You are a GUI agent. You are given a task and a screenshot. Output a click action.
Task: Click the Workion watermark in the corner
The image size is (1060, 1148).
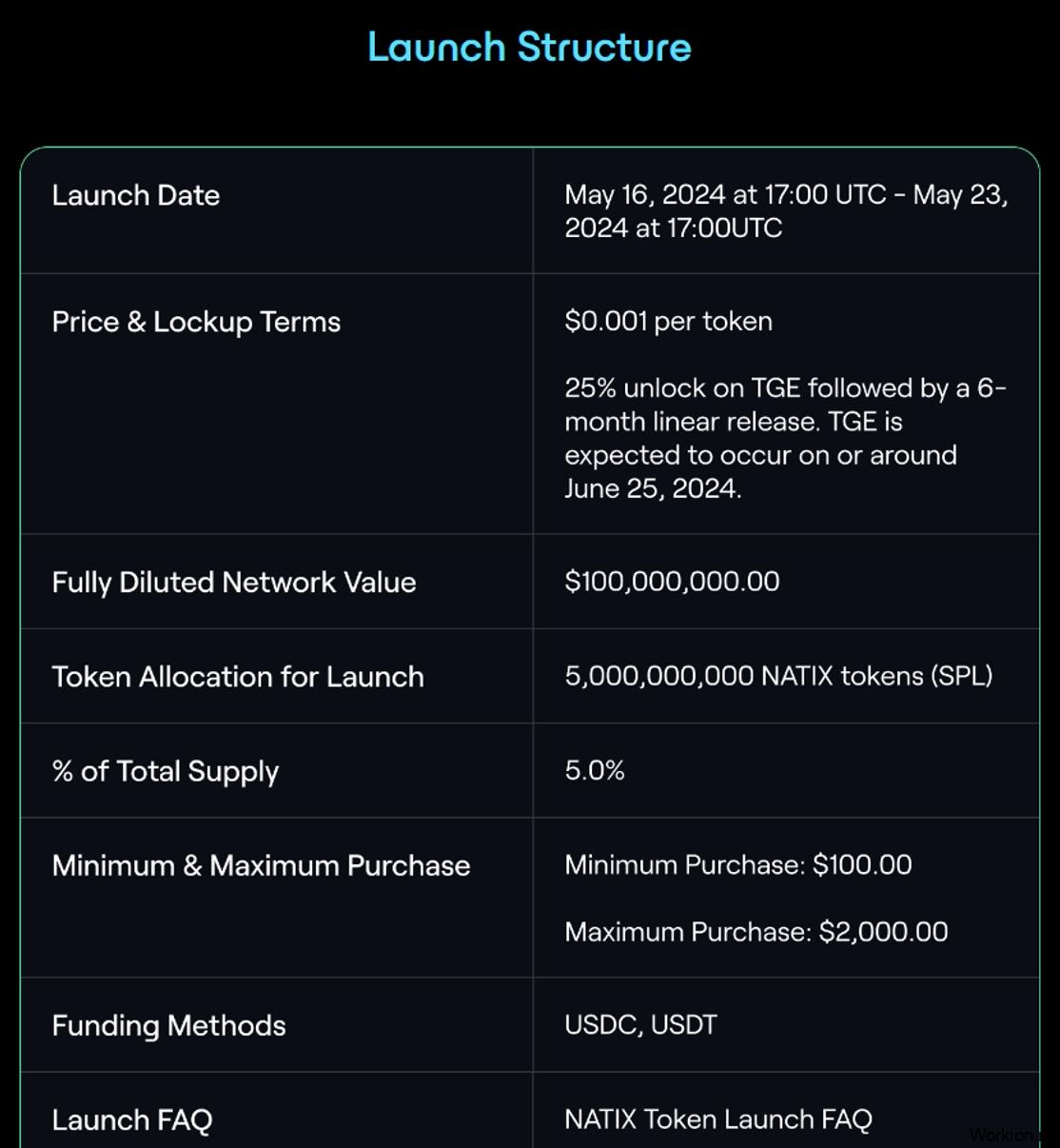(1001, 1135)
